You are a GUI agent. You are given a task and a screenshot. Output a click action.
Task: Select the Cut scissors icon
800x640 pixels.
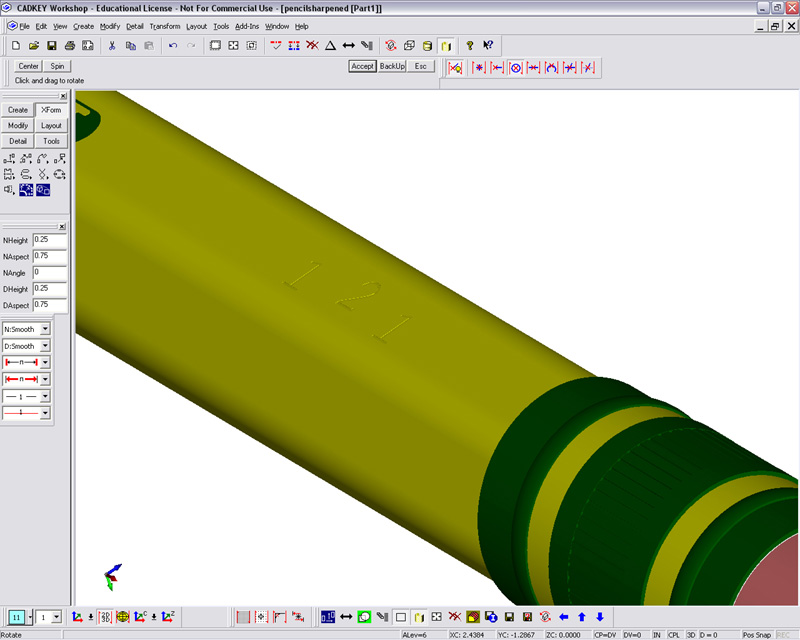(x=112, y=46)
